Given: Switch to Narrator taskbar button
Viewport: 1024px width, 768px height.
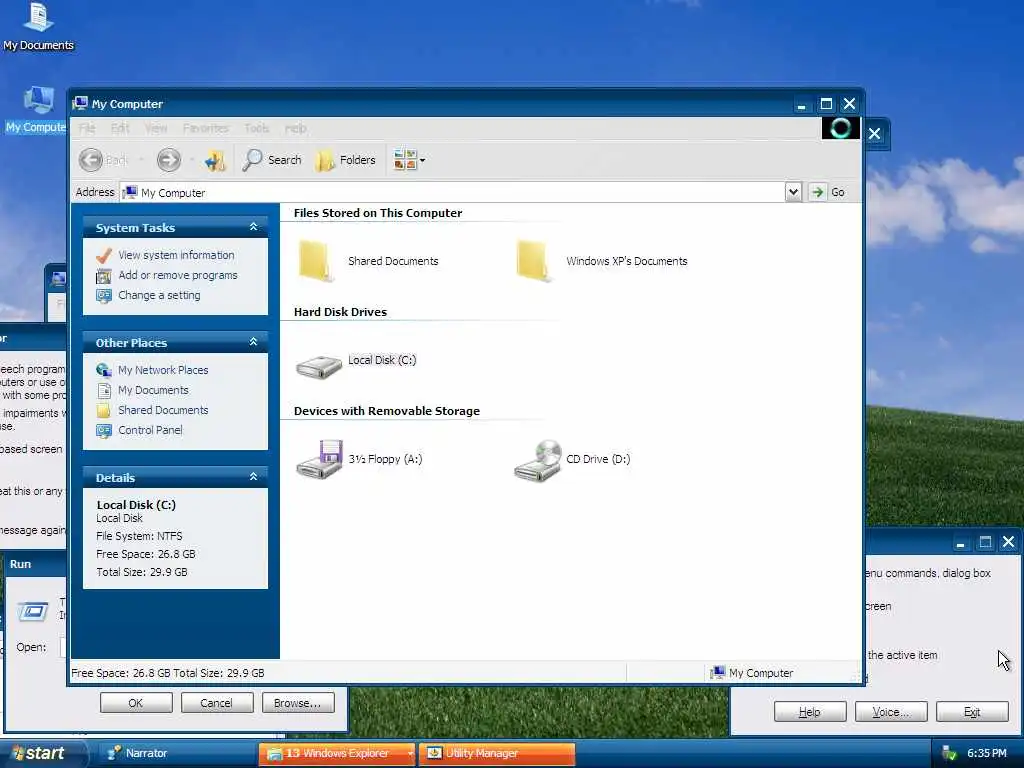Looking at the screenshot, I should pyautogui.click(x=176, y=754).
